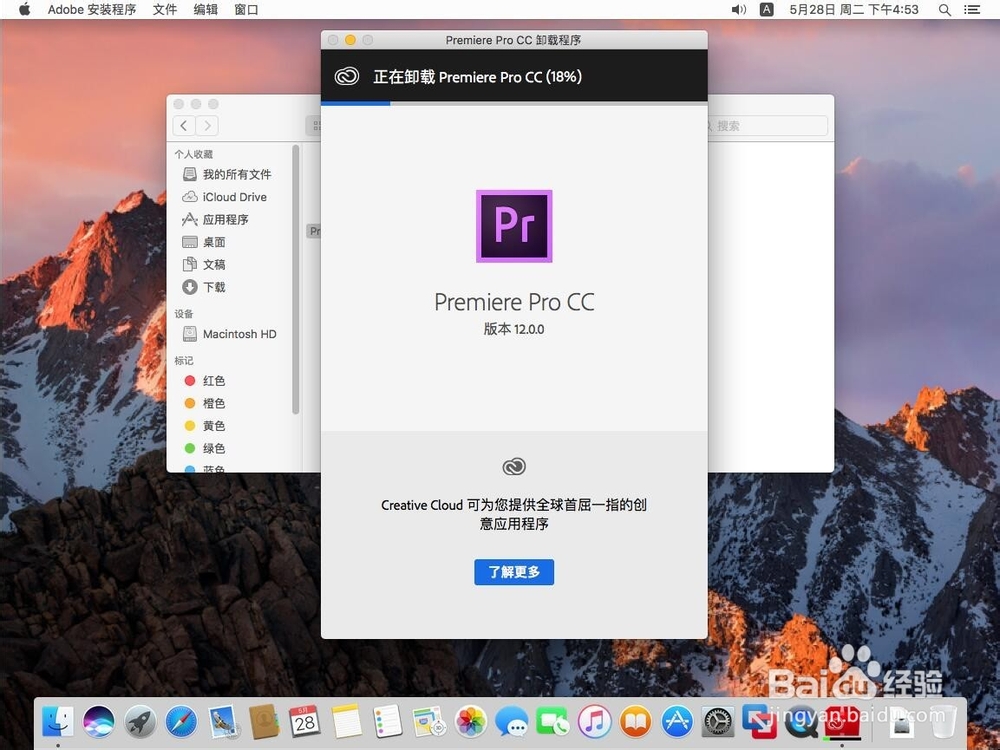Open the Apple menu

[x=24, y=10]
